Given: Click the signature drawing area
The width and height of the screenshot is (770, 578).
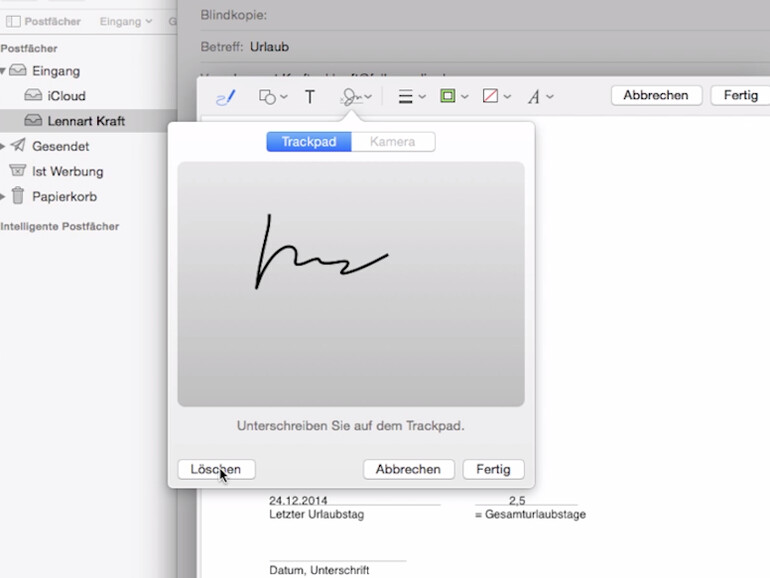Looking at the screenshot, I should point(351,284).
